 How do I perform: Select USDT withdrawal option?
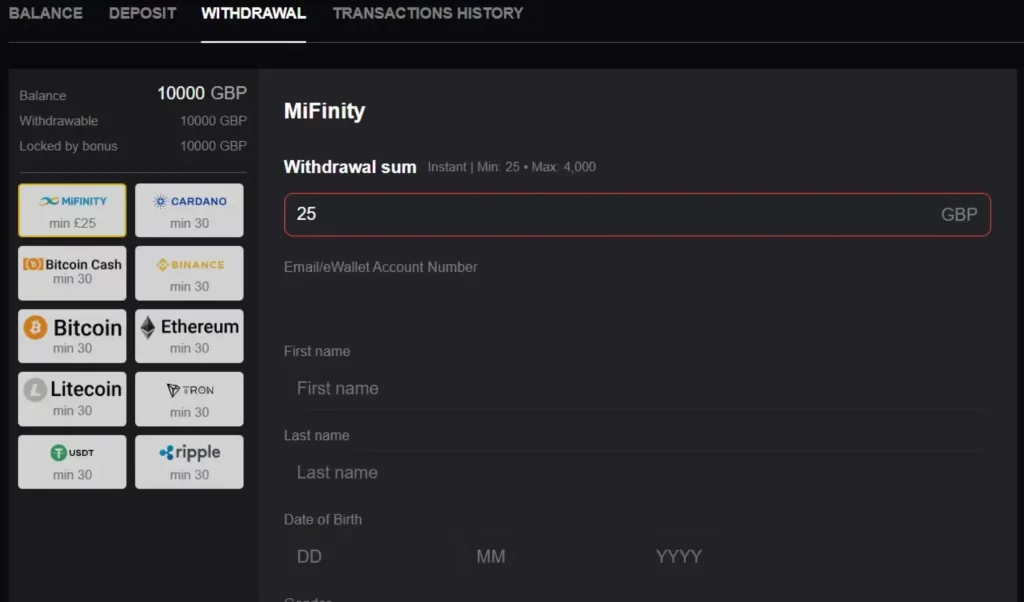(72, 462)
